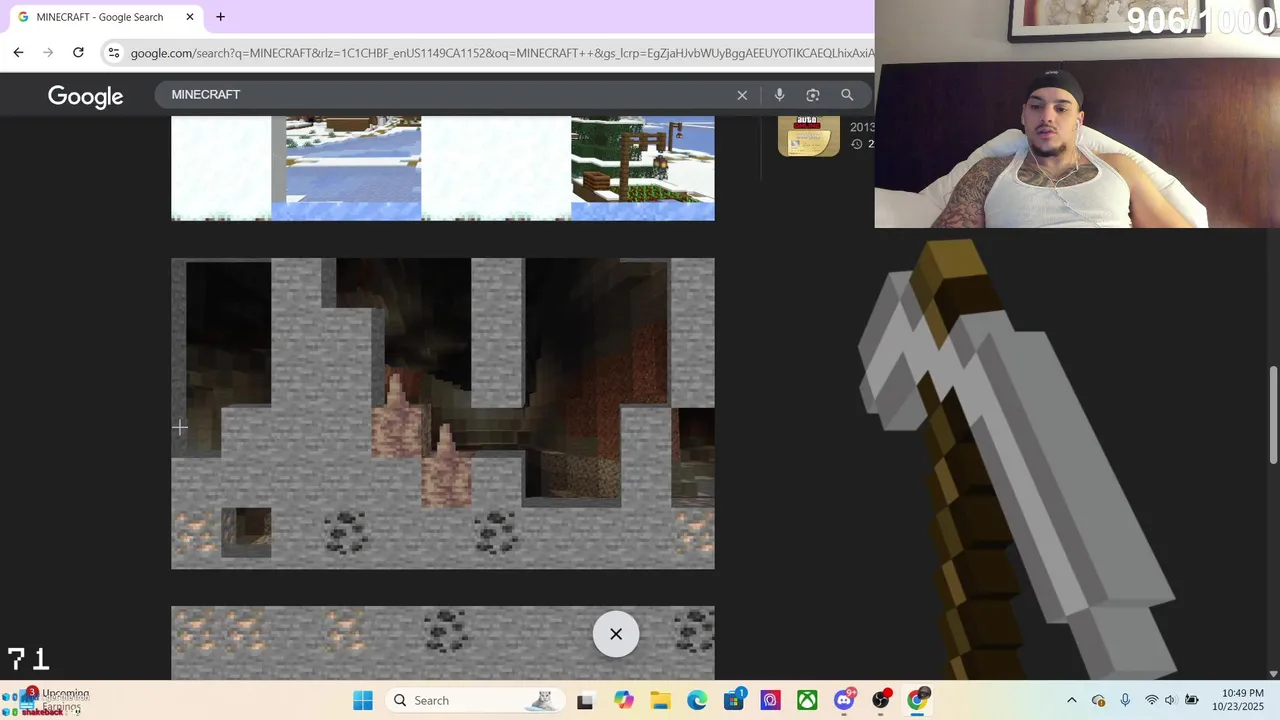
Task: Open Microsoft Store from the taskbar
Action: tap(734, 700)
